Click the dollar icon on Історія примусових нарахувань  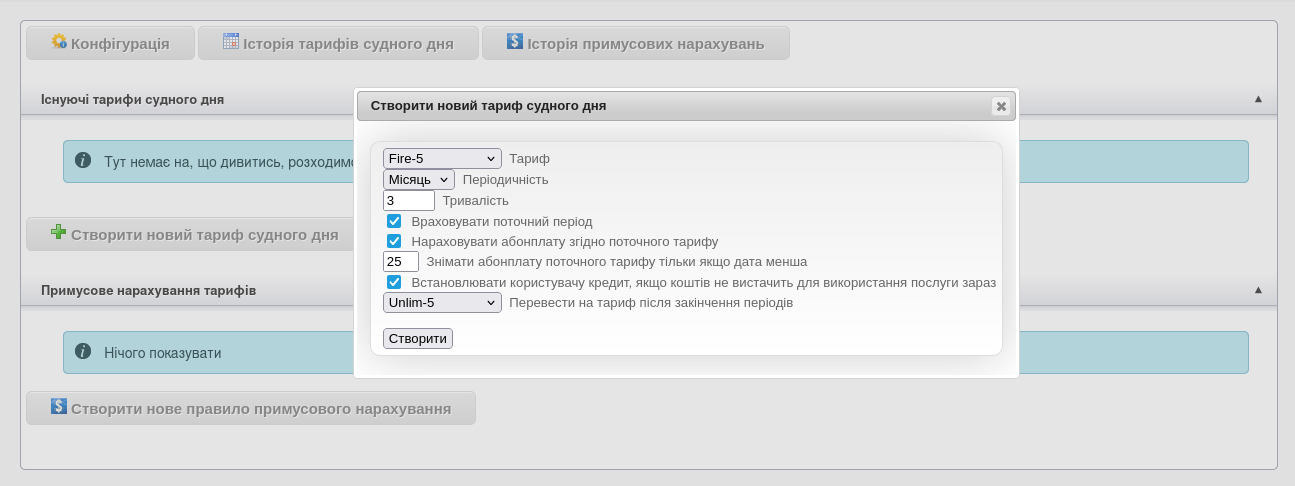tap(515, 42)
